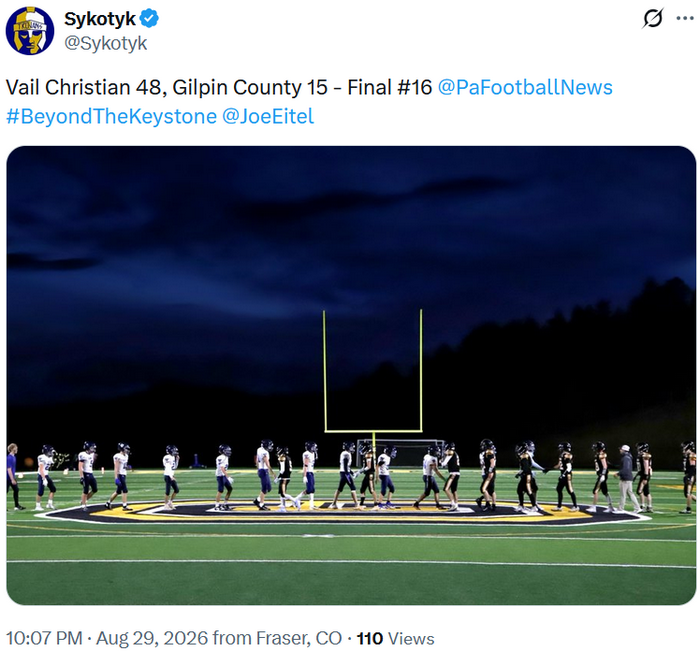This screenshot has width=700, height=652.
Task: Open the three-dot more options menu
Action: [x=685, y=18]
